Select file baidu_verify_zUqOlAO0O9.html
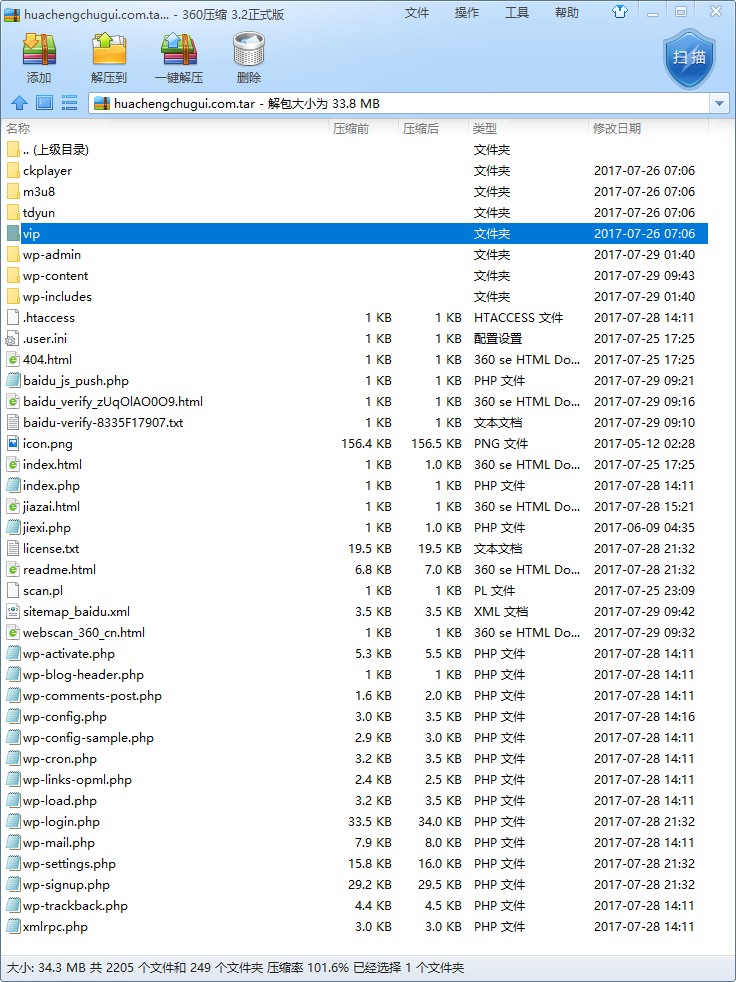The width and height of the screenshot is (736, 982). pyautogui.click(x=355, y=401)
